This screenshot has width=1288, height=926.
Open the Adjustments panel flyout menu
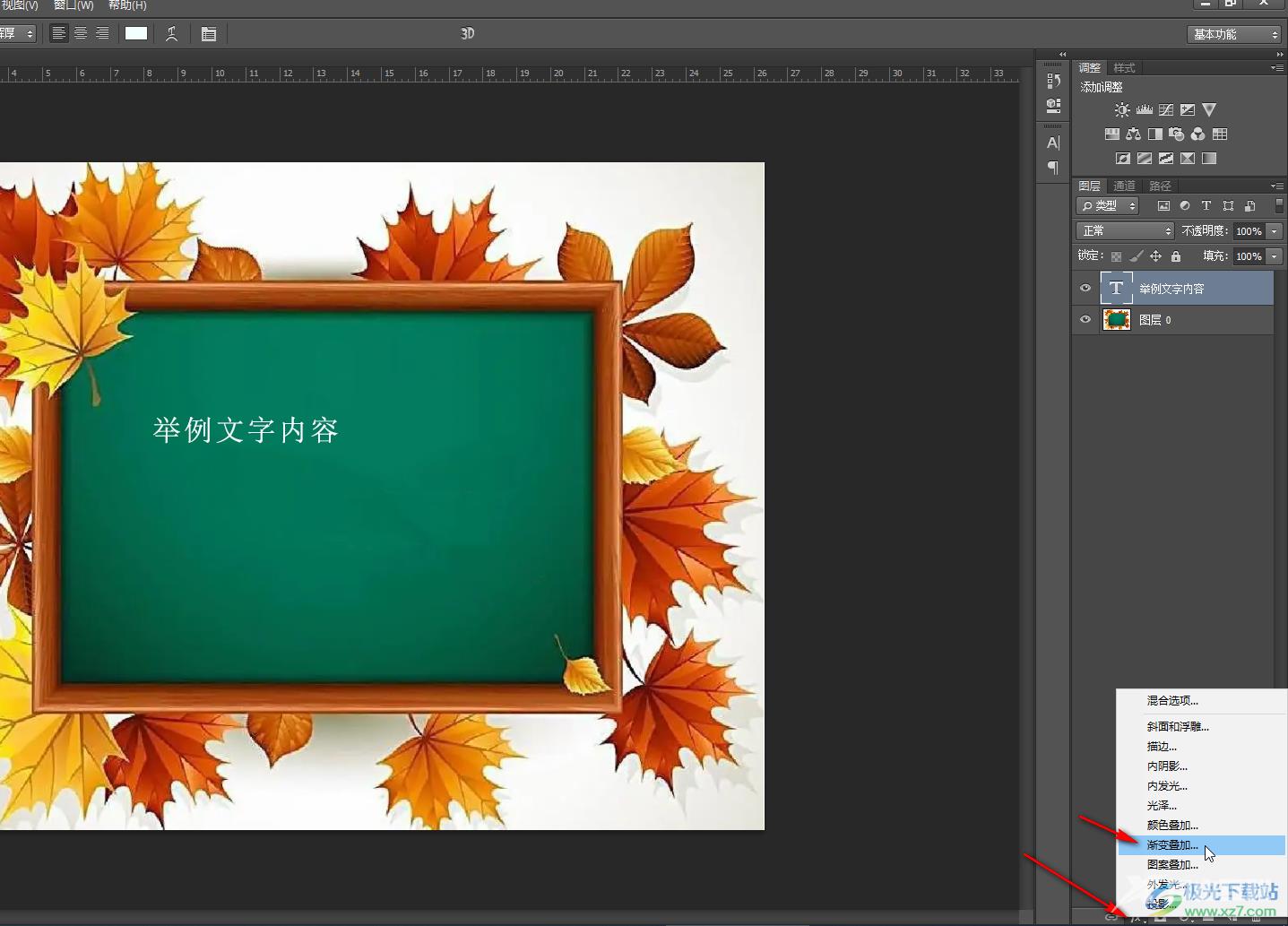pos(1277,68)
